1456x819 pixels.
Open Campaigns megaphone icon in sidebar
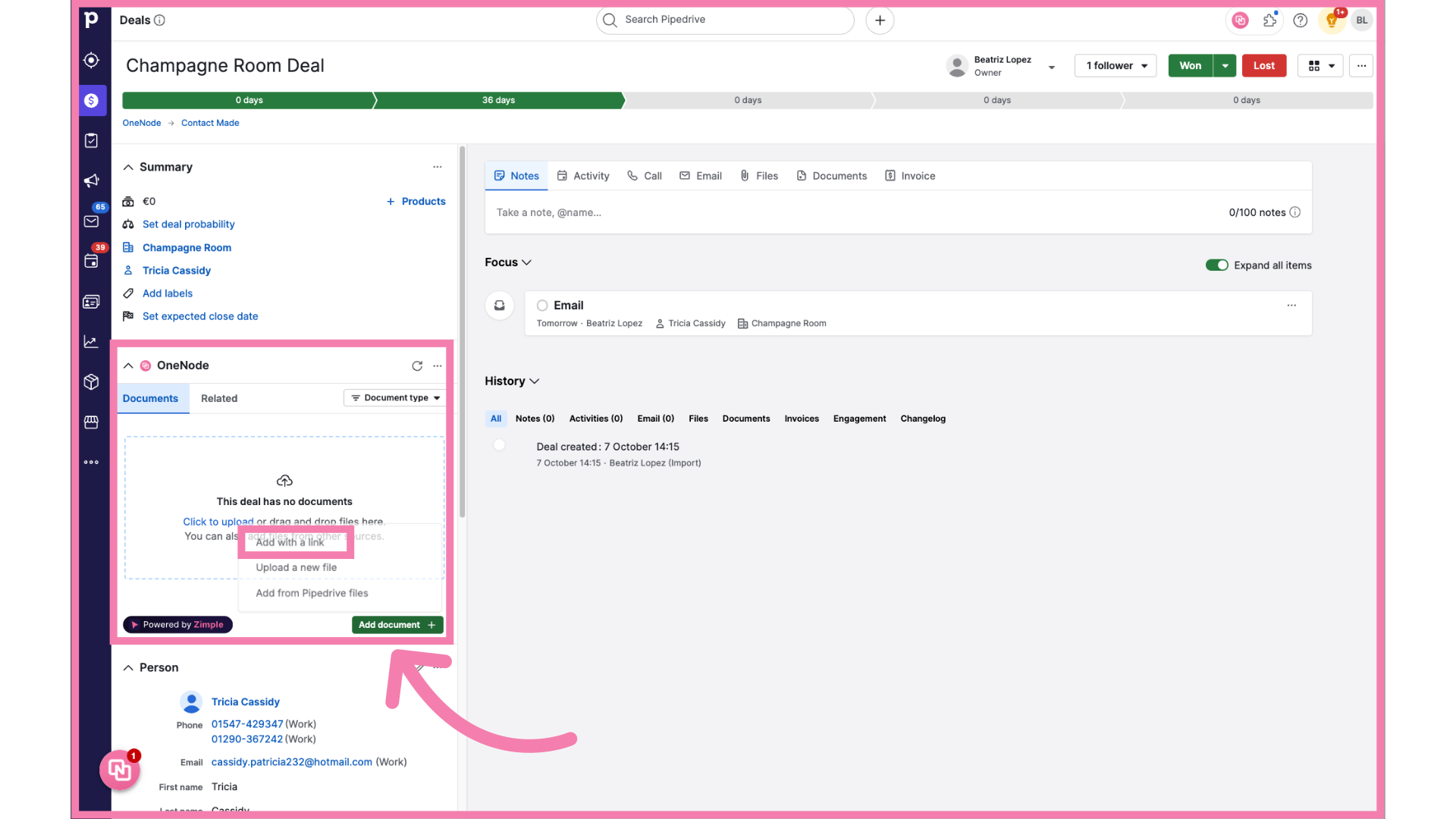91,180
